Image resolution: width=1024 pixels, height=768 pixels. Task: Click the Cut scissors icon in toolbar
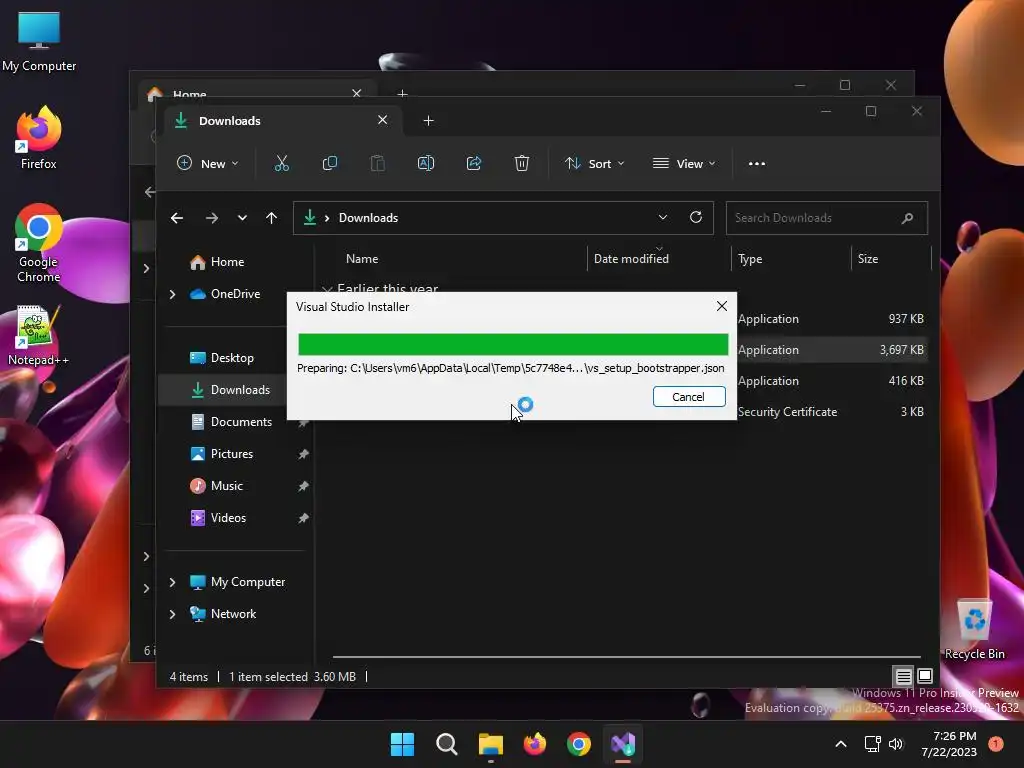(281, 163)
